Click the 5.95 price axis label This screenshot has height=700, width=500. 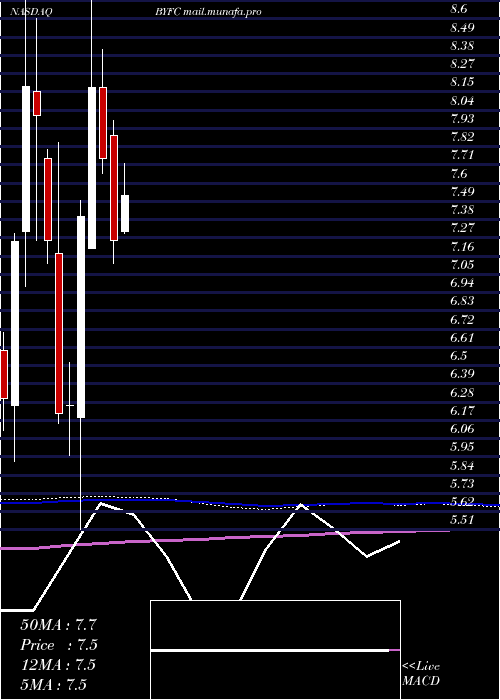click(462, 446)
